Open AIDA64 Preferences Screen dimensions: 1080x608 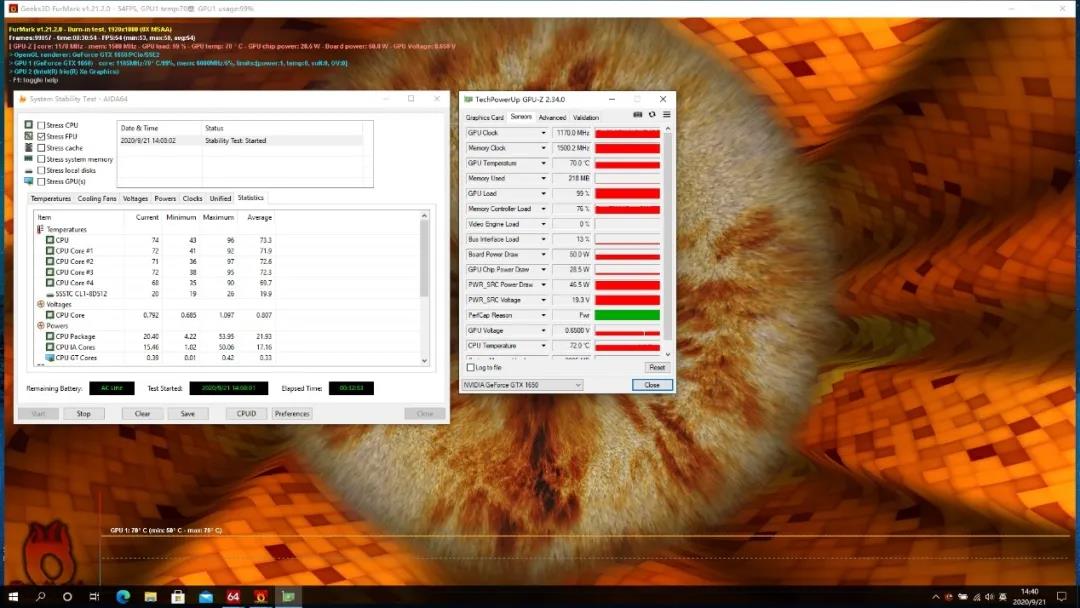pyautogui.click(x=292, y=414)
